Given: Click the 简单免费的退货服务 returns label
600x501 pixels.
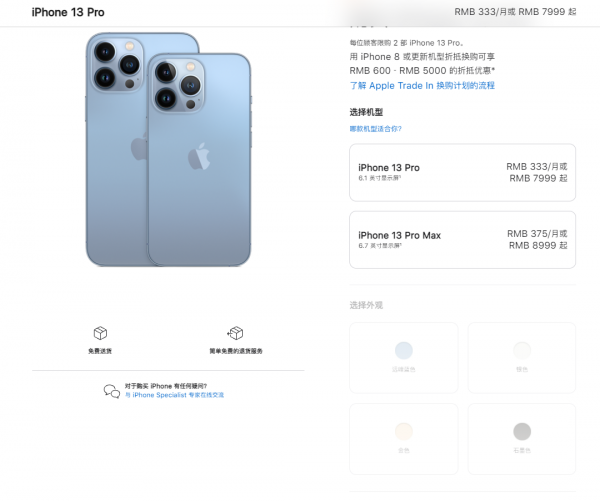Looking at the screenshot, I should (236, 351).
